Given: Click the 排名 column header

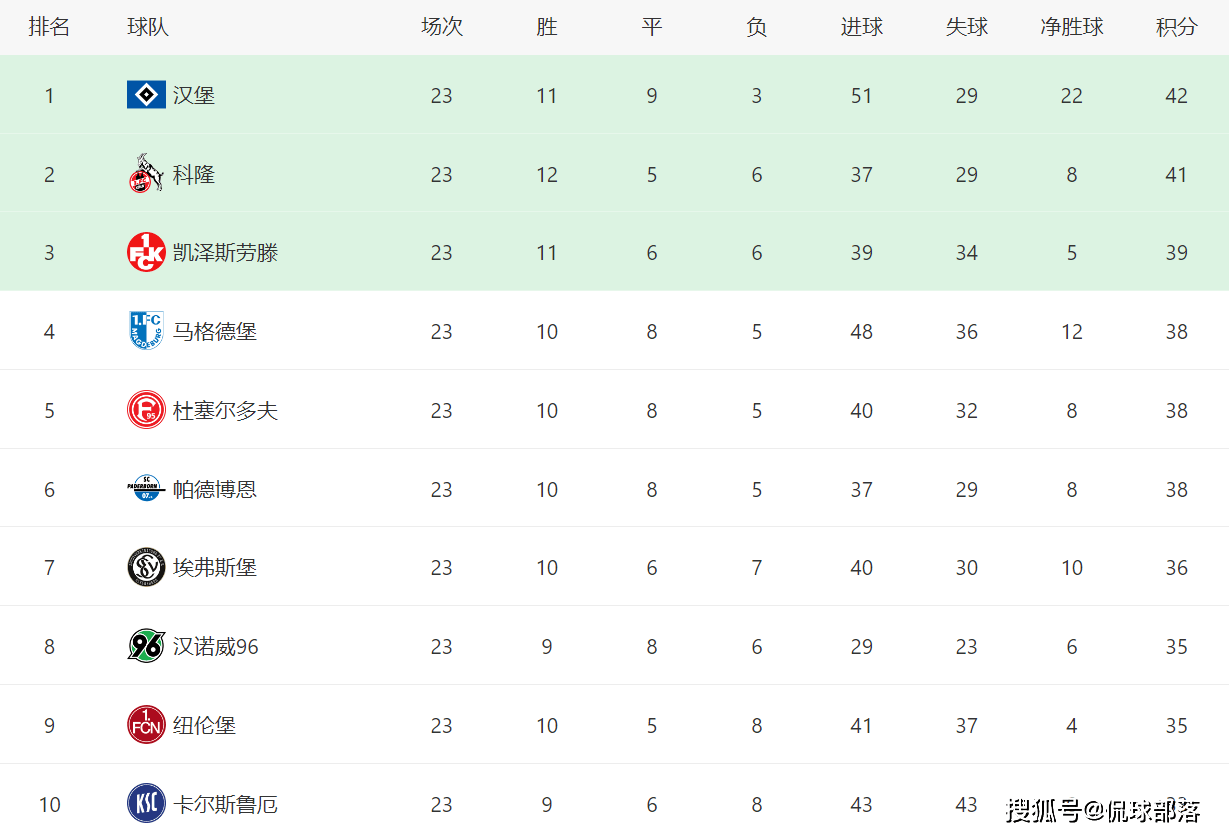Looking at the screenshot, I should tap(49, 27).
